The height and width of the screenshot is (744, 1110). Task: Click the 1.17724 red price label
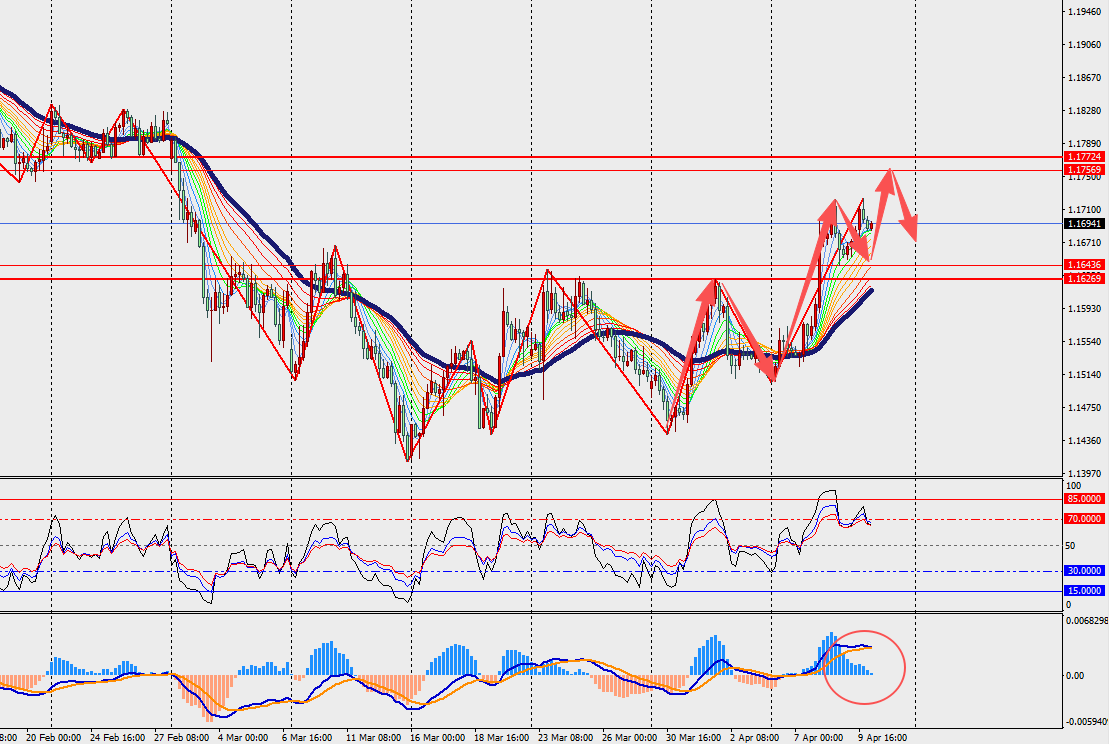[x=1084, y=158]
